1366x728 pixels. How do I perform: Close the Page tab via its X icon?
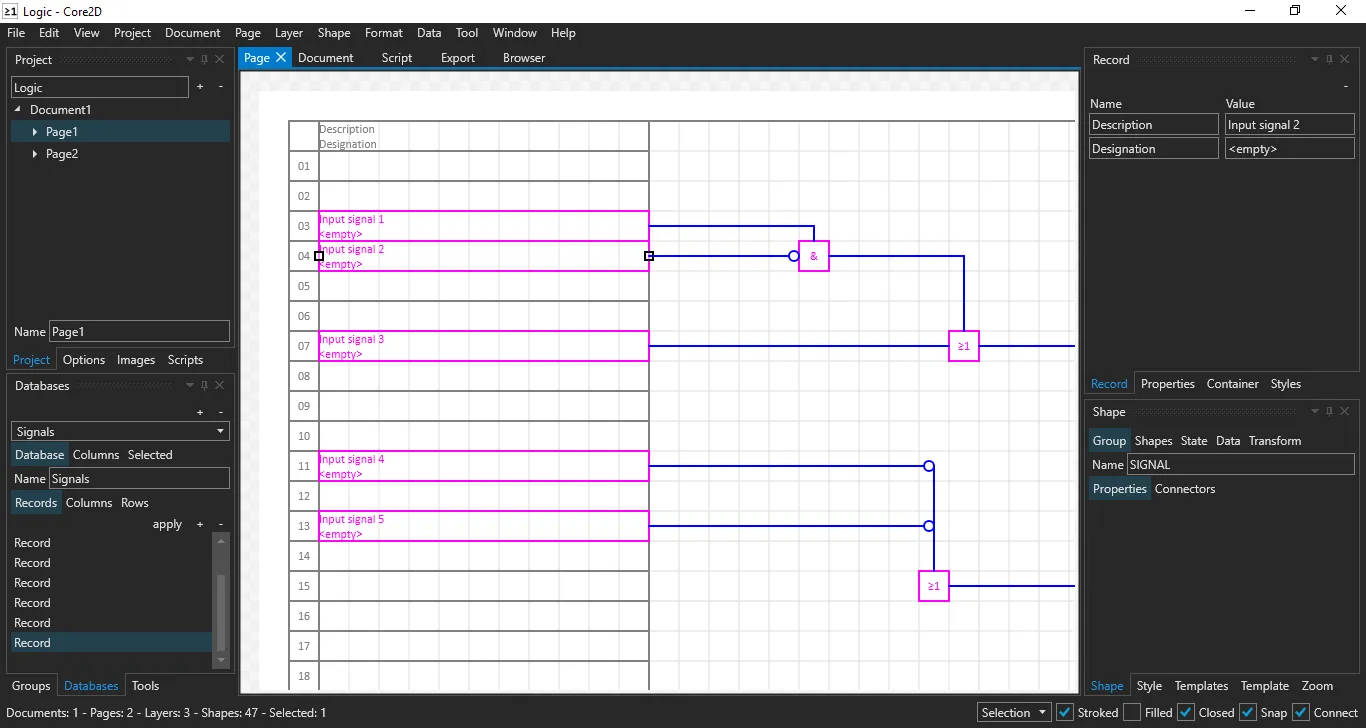tap(281, 57)
